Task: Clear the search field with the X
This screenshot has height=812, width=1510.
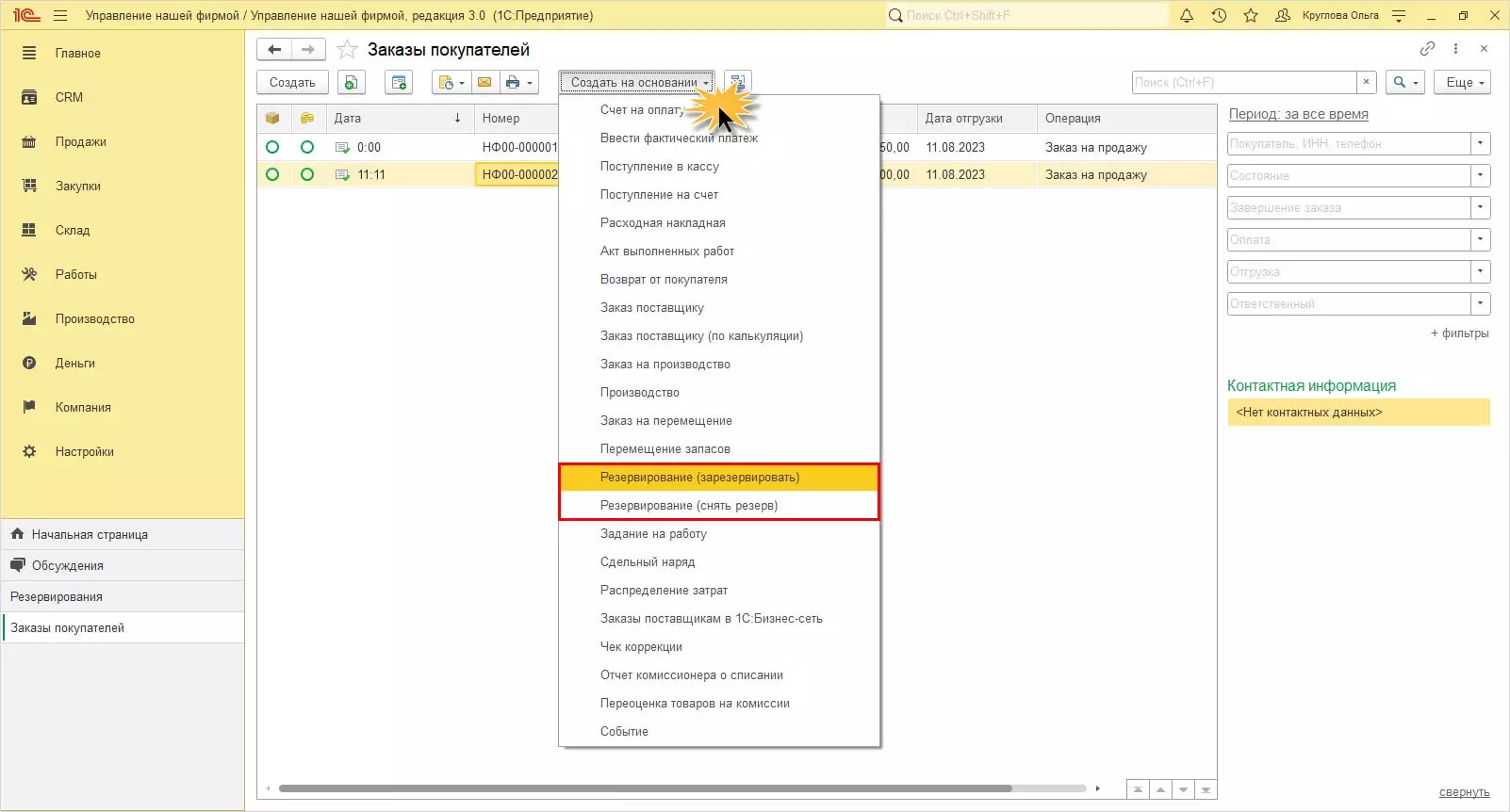Action: (1366, 83)
